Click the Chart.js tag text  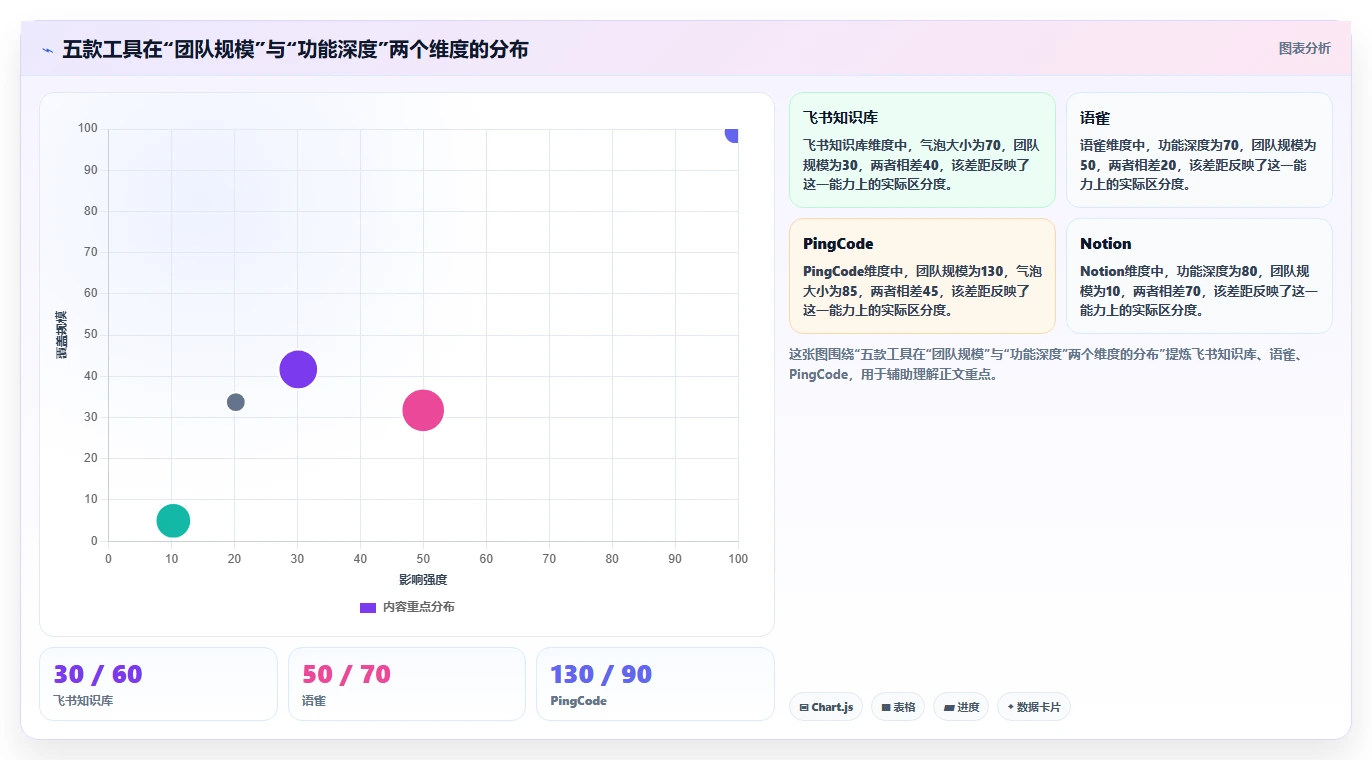[832, 707]
